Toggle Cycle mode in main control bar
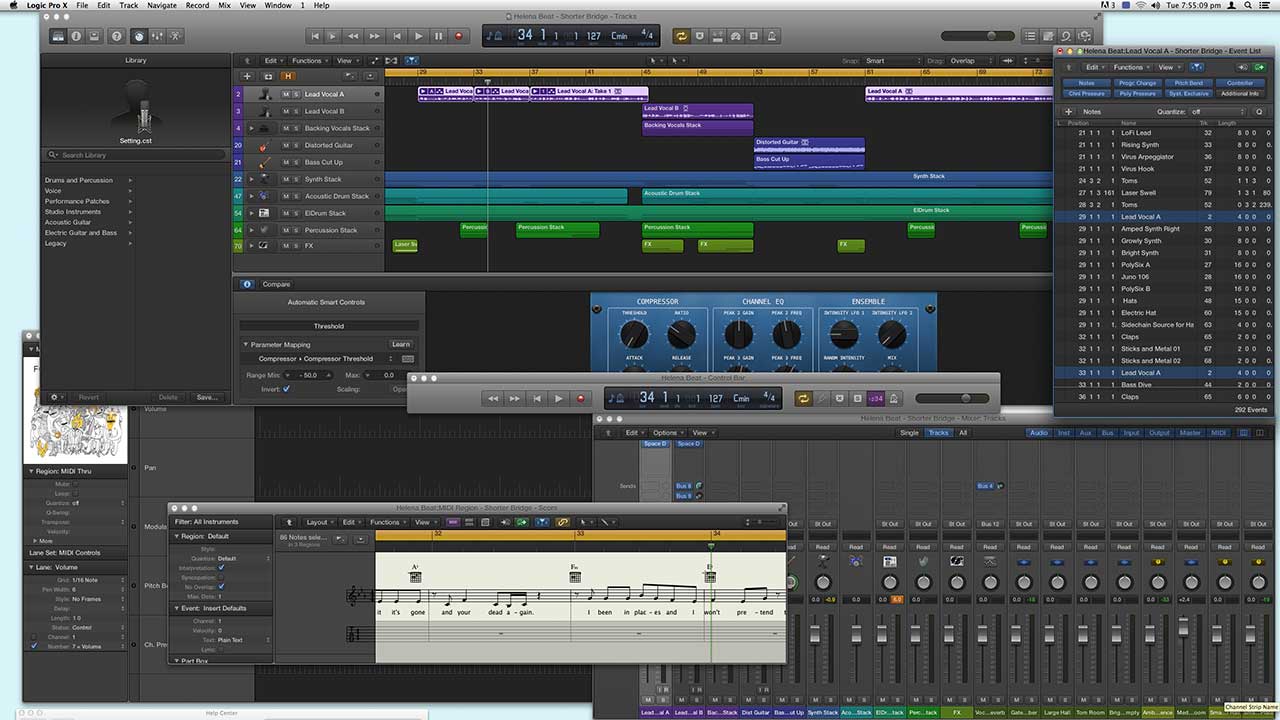 pos(681,36)
